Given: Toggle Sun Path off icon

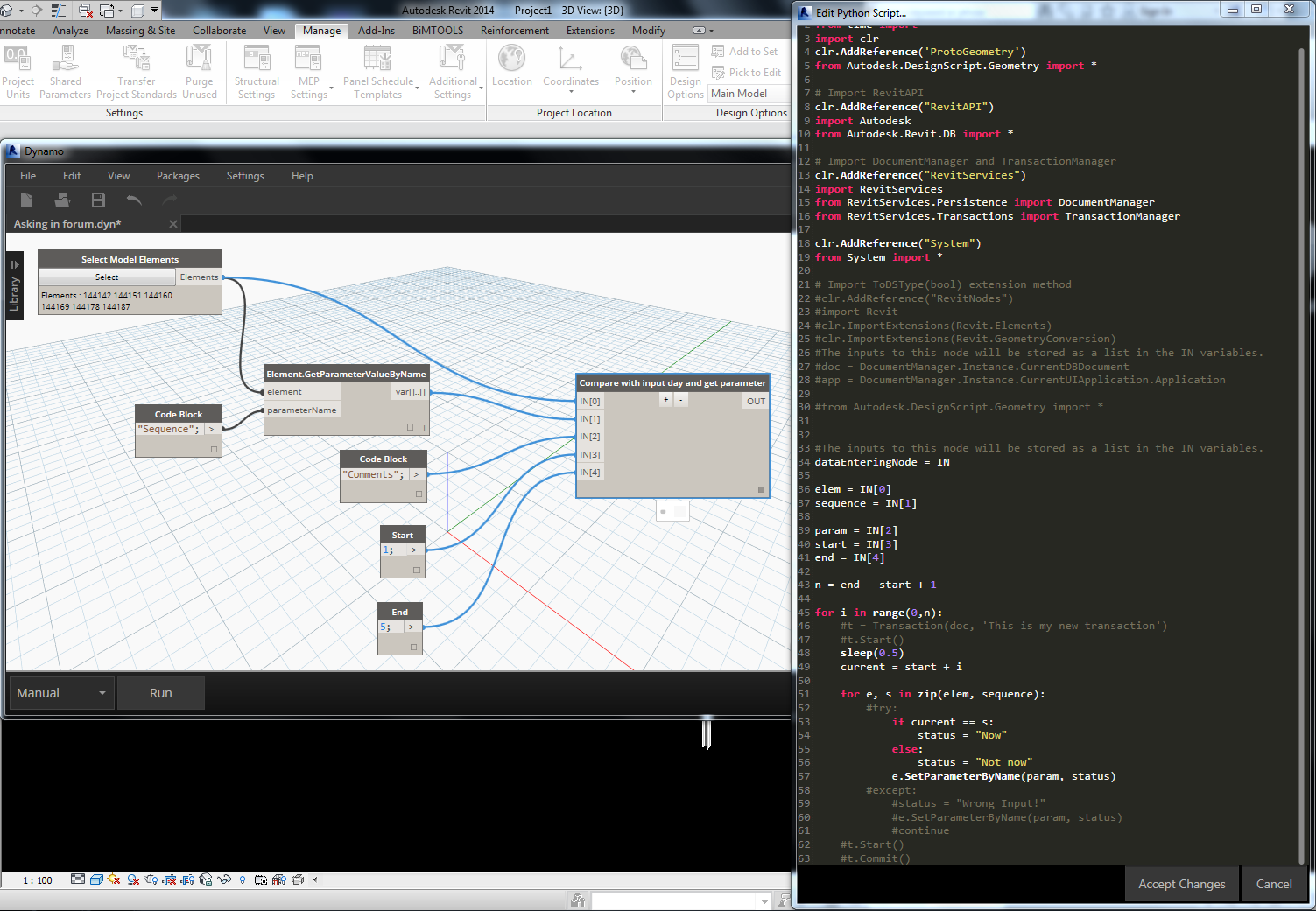Looking at the screenshot, I should tap(114, 879).
